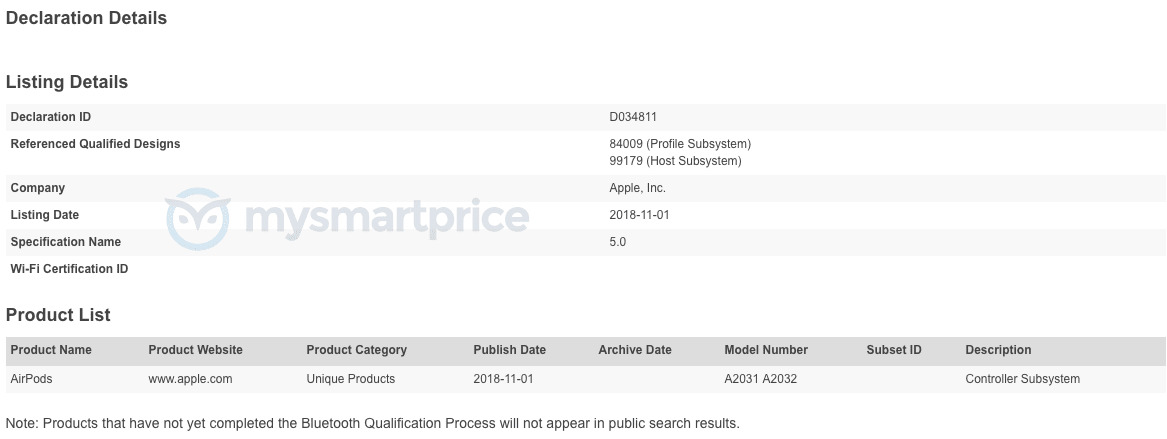Click the Publish Date column header

(509, 350)
